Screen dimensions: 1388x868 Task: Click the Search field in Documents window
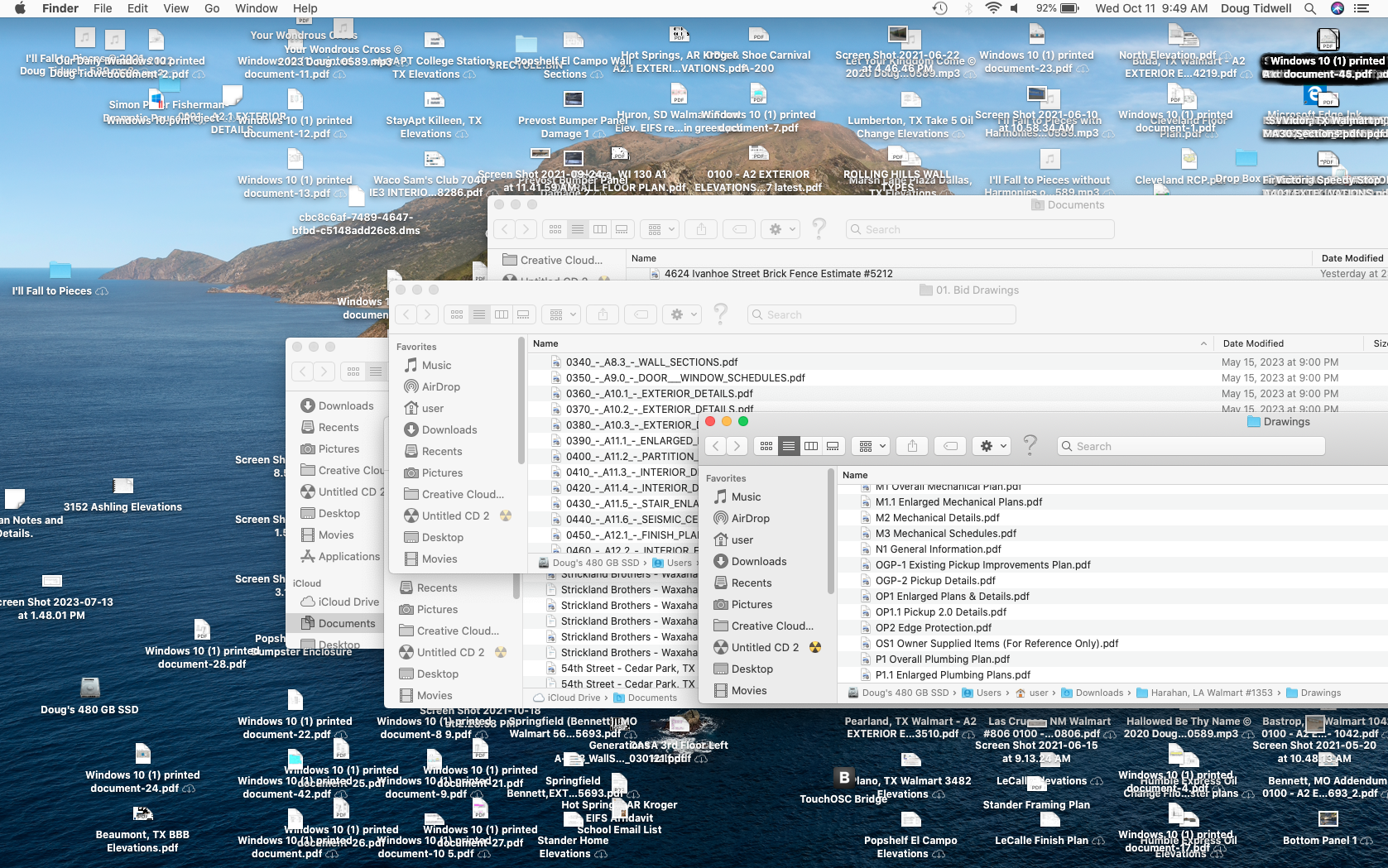pos(980,229)
